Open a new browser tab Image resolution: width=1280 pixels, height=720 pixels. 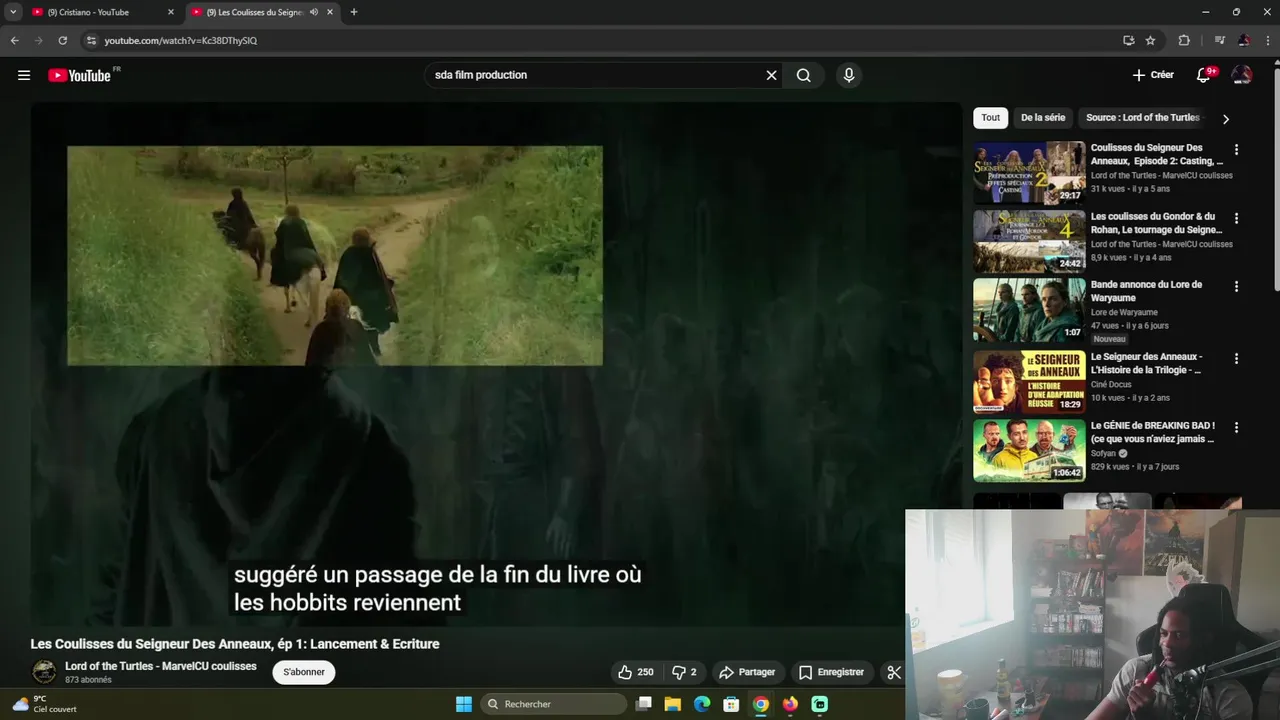click(353, 12)
